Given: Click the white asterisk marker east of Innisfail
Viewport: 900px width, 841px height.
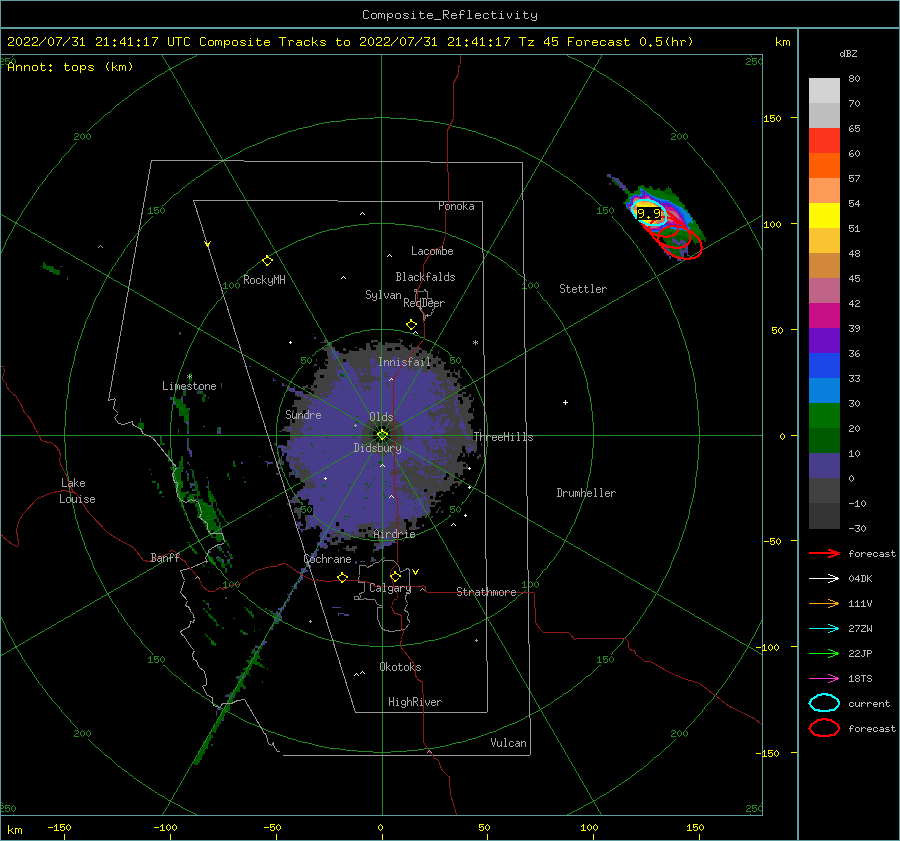Looking at the screenshot, I should point(475,343).
